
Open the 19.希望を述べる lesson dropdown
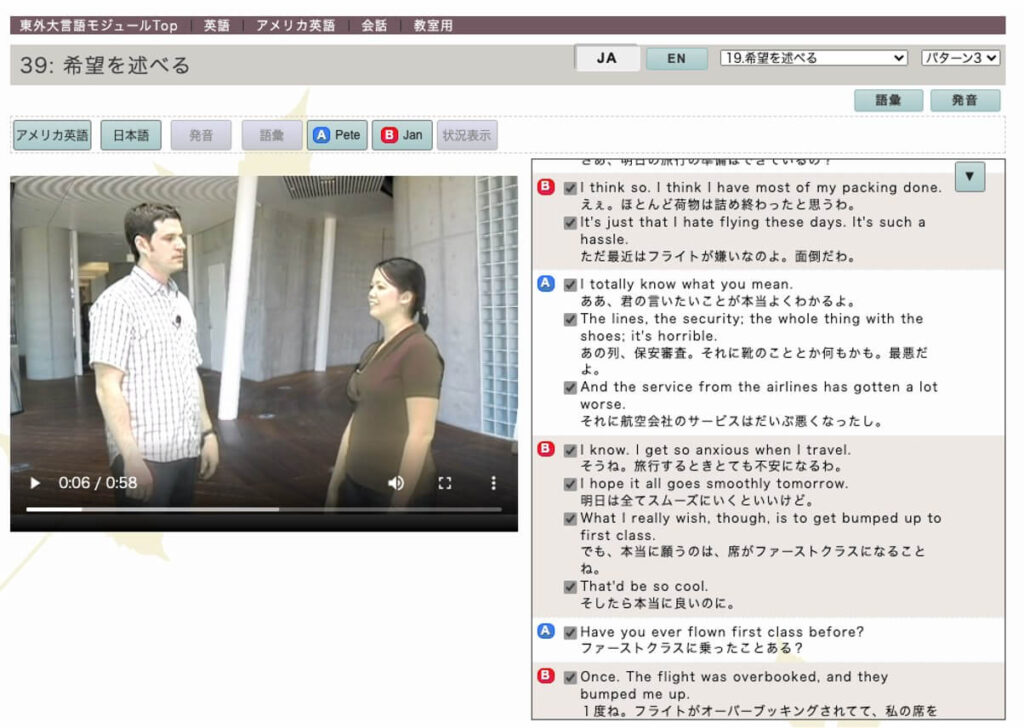(813, 58)
